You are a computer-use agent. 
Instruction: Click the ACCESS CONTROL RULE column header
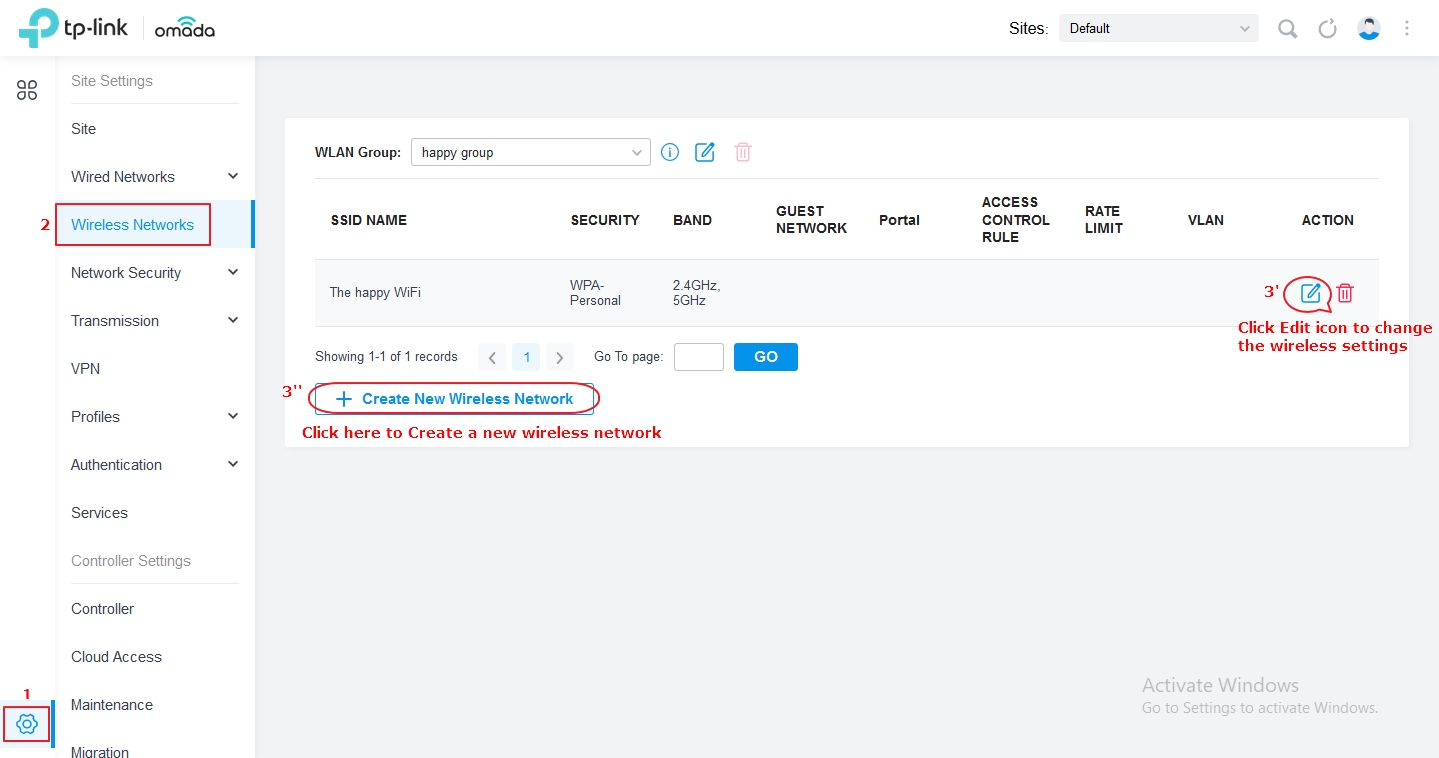[1016, 220]
